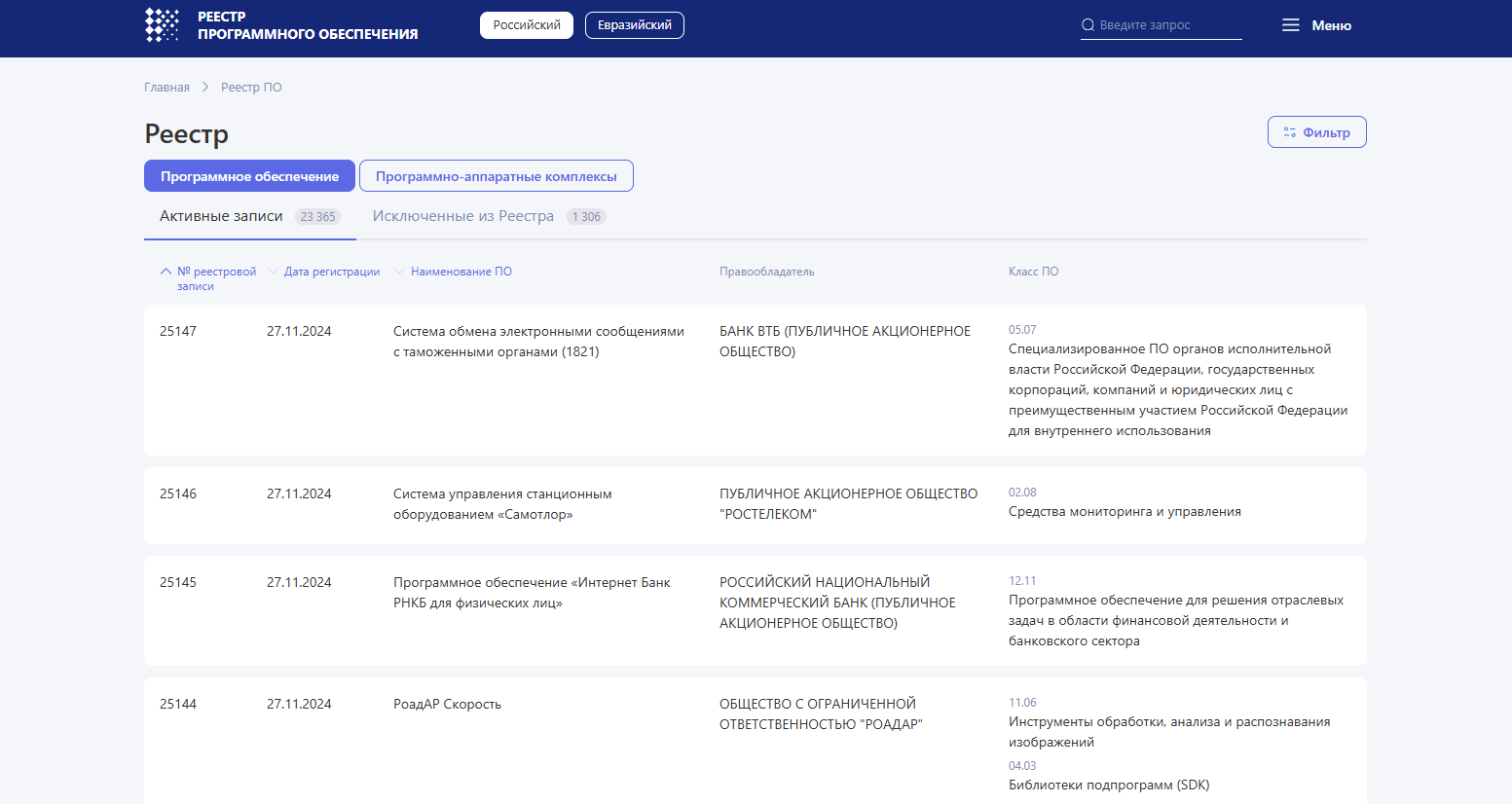Click the breadcrumb chevron separator arrow
The image size is (1512, 804).
coord(205,88)
